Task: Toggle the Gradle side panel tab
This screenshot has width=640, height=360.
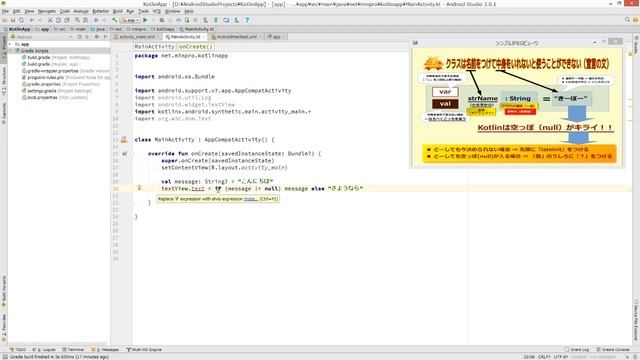Action: tap(636, 44)
